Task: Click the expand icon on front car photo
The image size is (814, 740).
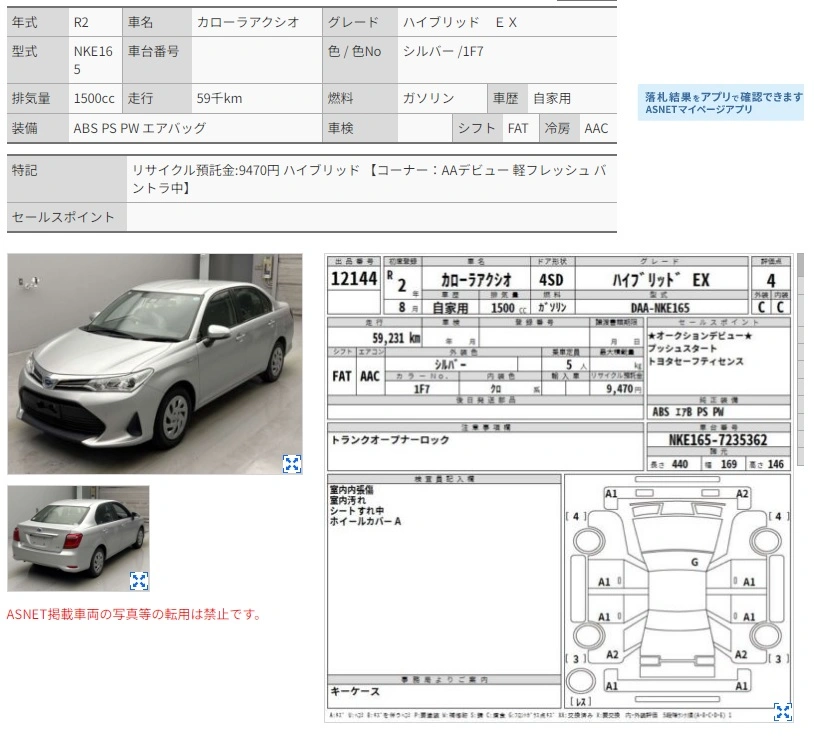Action: pos(291,464)
